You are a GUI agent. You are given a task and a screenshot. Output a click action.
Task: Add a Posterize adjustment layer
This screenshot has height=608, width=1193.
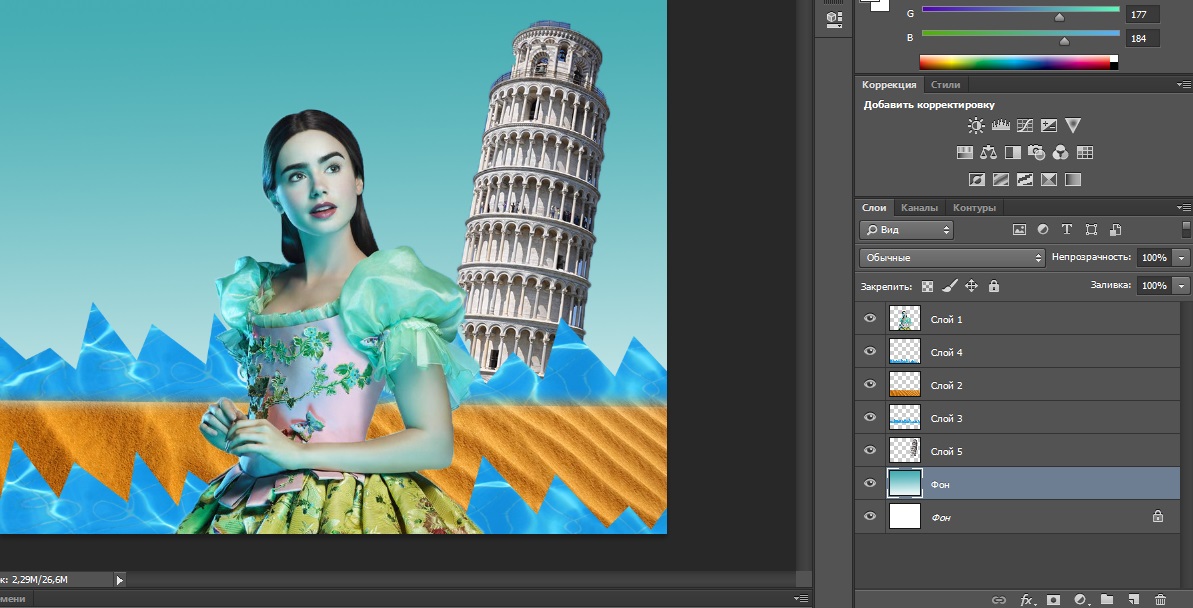(1001, 180)
